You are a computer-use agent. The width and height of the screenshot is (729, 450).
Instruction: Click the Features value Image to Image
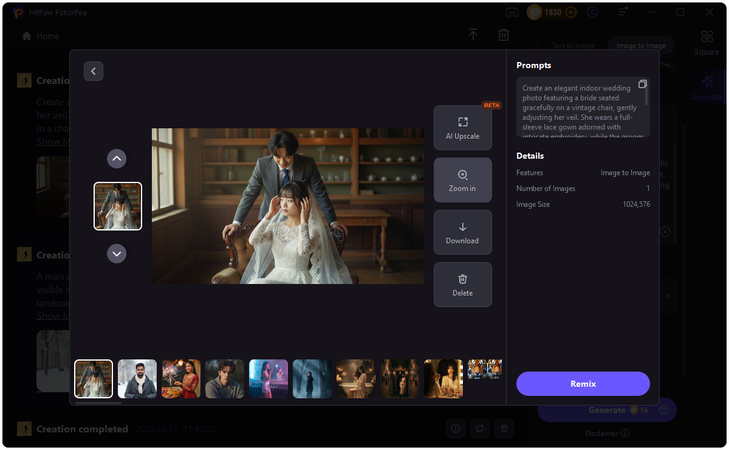point(625,172)
